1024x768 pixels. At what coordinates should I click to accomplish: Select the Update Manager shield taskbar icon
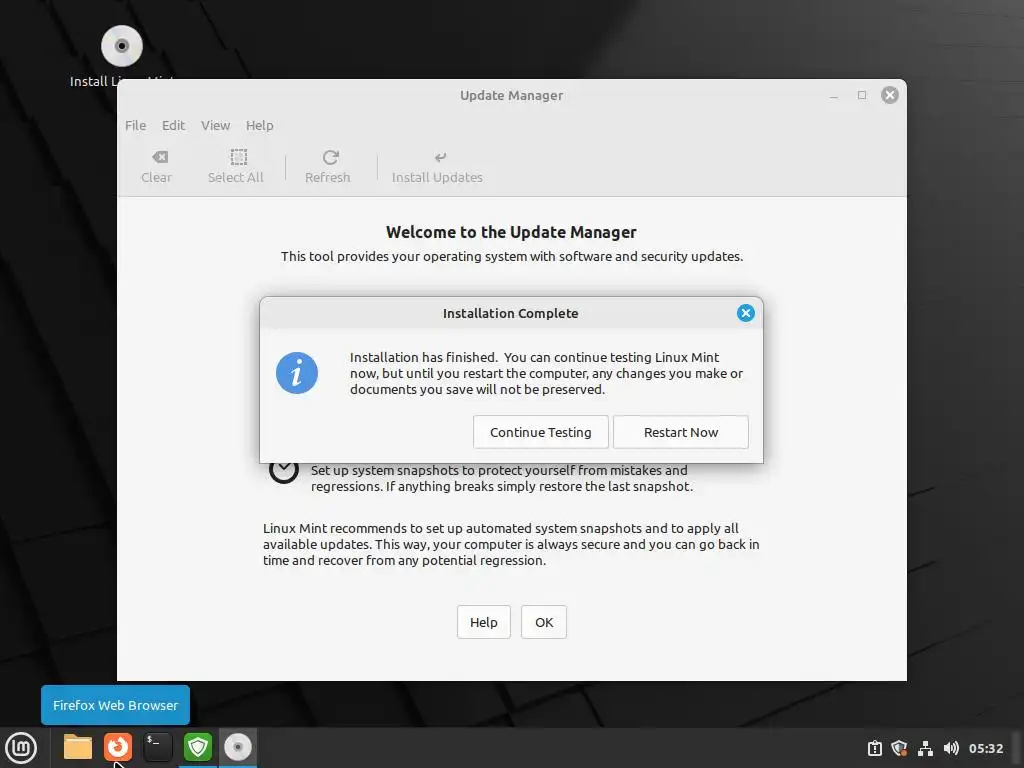coord(198,747)
